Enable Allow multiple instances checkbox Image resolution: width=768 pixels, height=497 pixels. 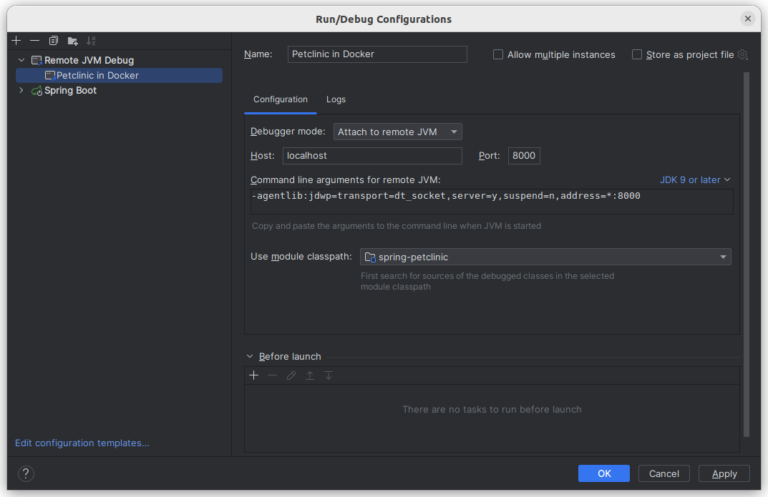[498, 55]
